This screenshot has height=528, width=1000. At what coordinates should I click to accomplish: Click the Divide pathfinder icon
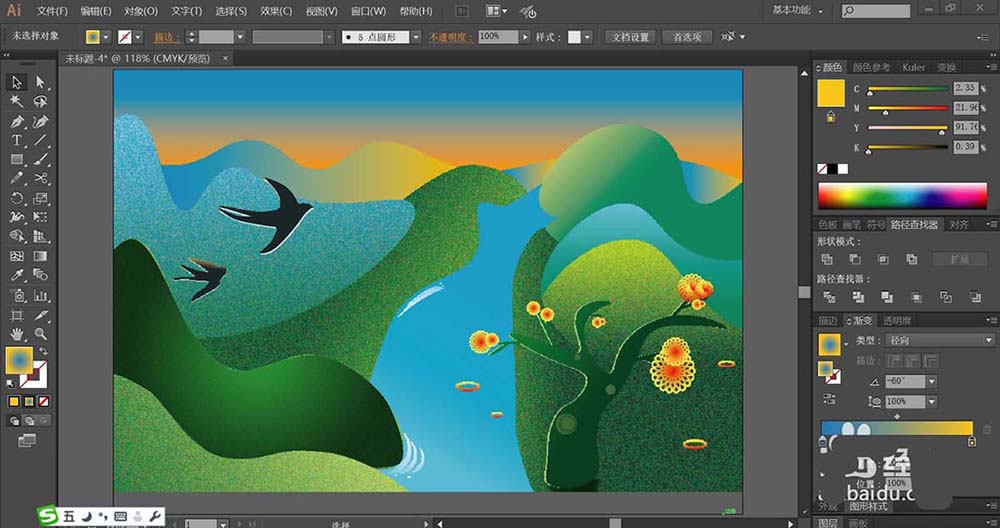pyautogui.click(x=829, y=297)
